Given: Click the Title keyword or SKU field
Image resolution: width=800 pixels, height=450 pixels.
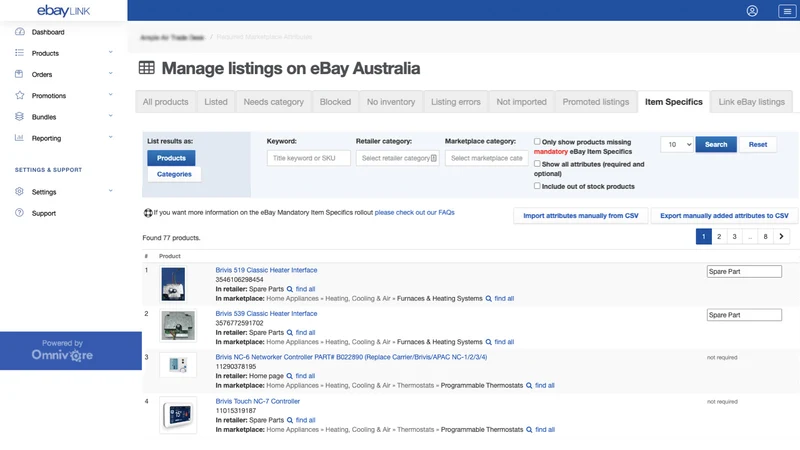Looking at the screenshot, I should pyautogui.click(x=309, y=158).
